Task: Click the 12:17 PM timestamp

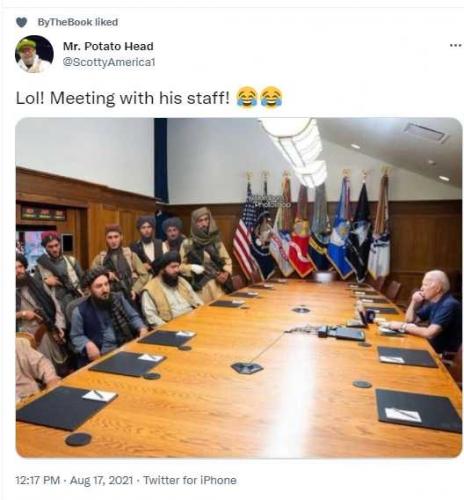Action: pyautogui.click(x=38, y=480)
